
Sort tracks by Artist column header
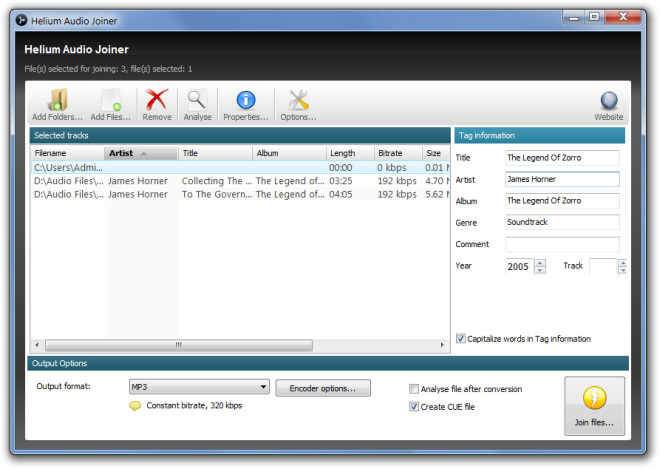(x=141, y=153)
